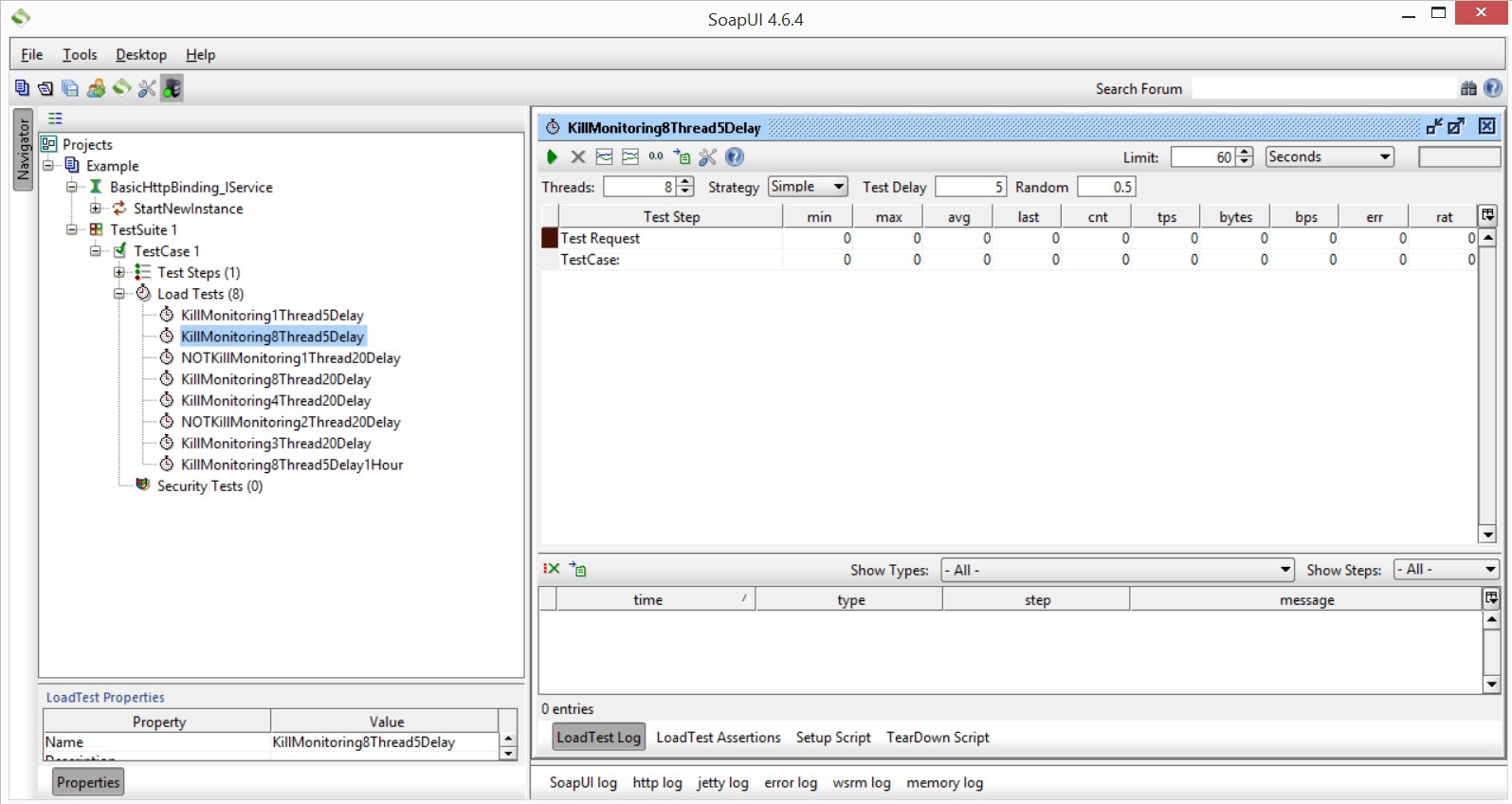Export the load test log icon
The width and height of the screenshot is (1512, 804).
[x=578, y=569]
